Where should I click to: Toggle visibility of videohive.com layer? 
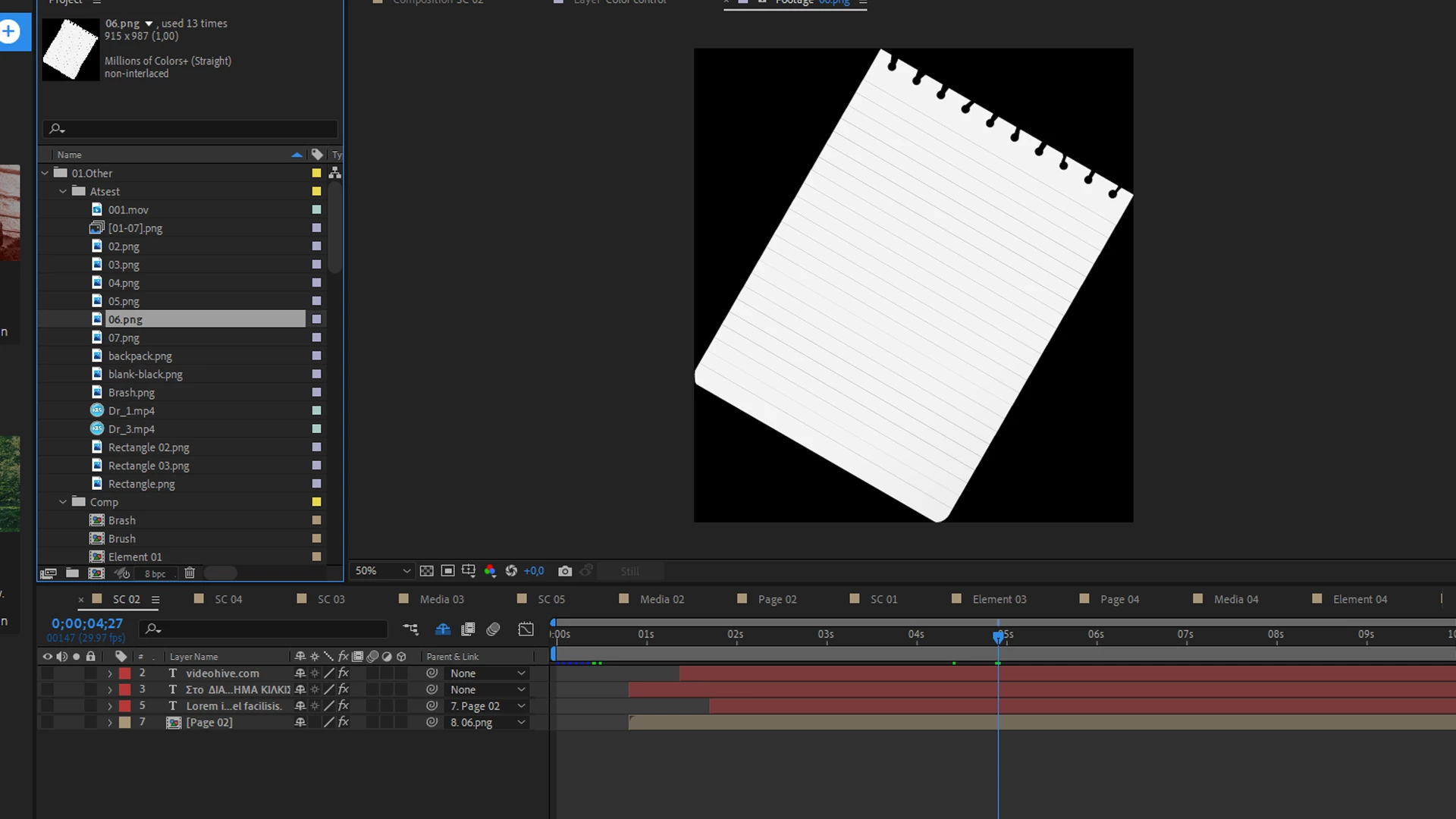click(x=47, y=673)
